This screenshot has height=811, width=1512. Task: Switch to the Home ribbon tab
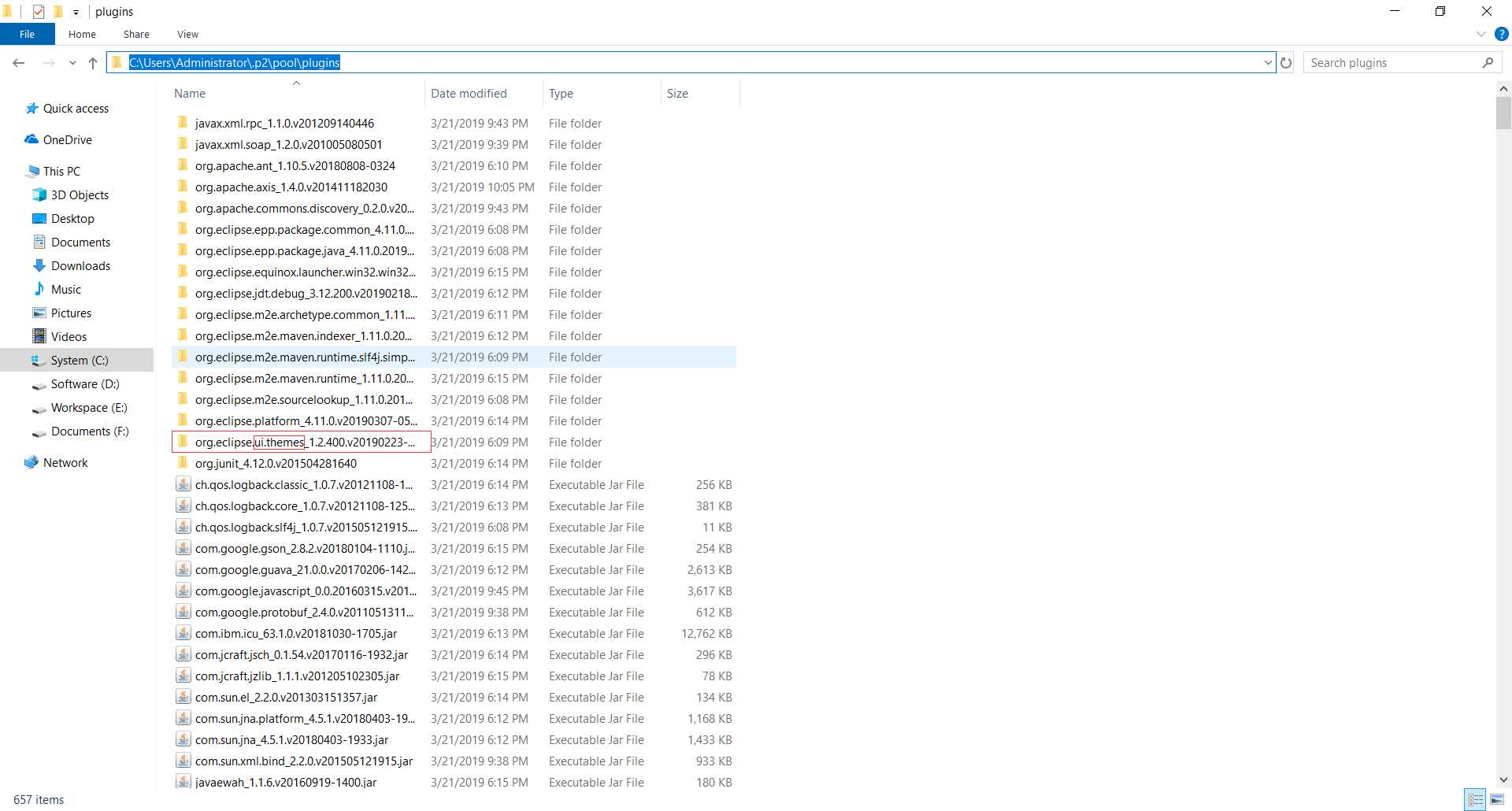pyautogui.click(x=82, y=34)
